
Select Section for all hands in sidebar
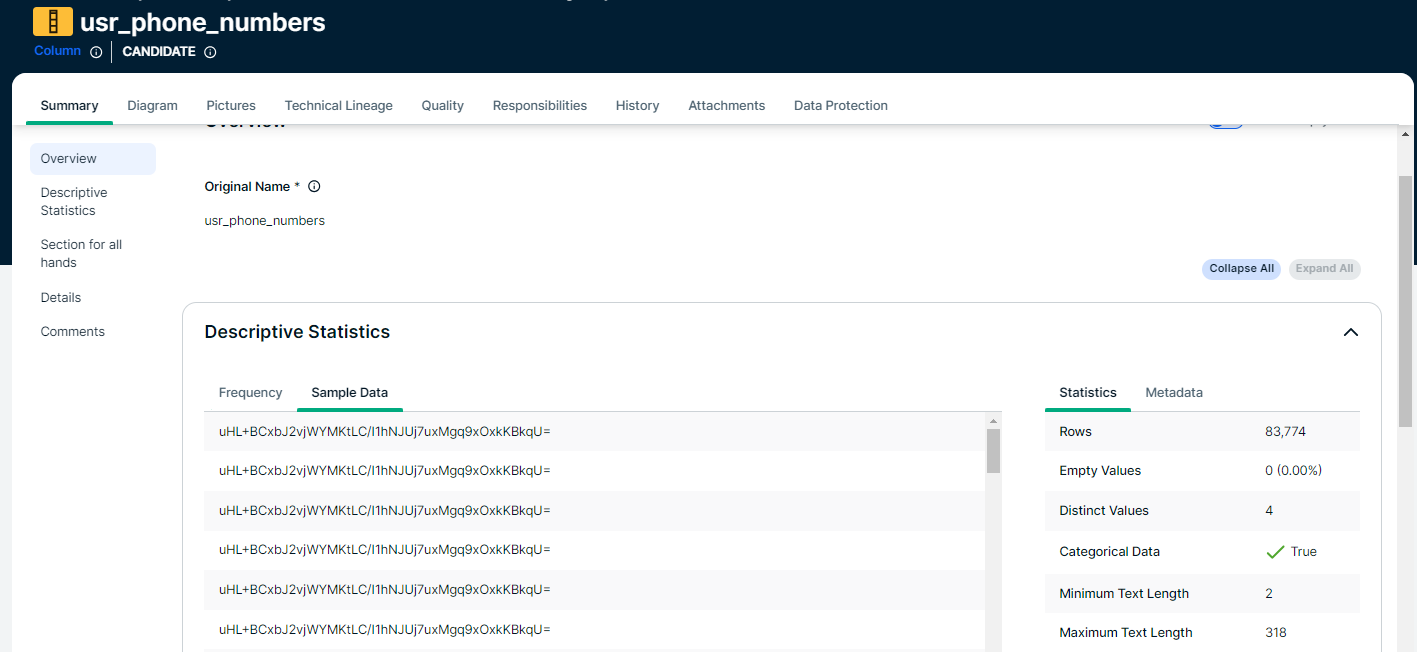tap(81, 254)
